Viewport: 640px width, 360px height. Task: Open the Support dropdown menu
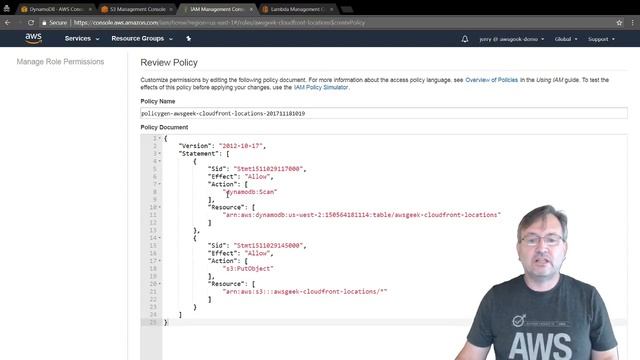pos(601,39)
